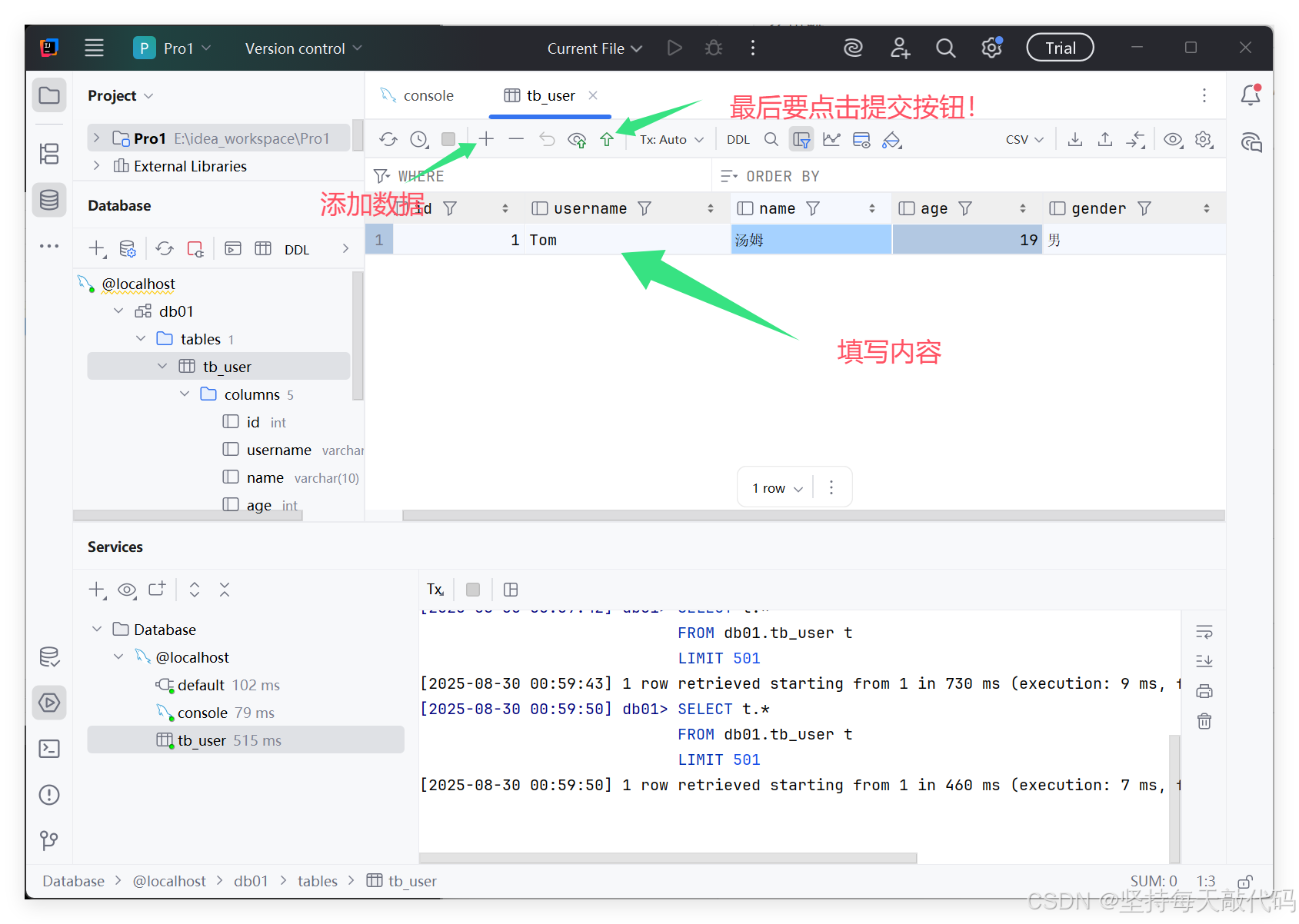Click the Trial button

1060,48
